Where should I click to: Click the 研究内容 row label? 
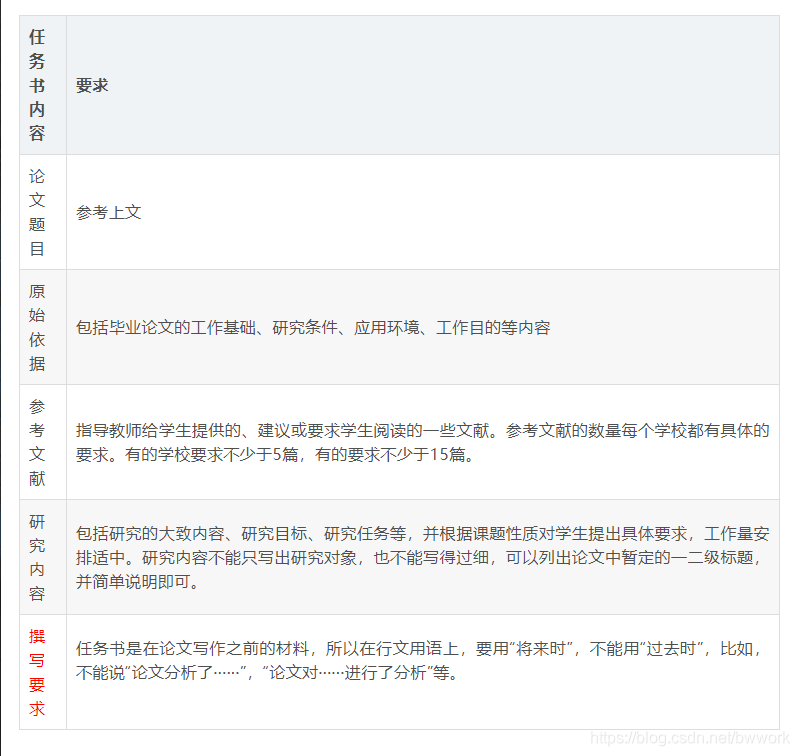point(37,557)
